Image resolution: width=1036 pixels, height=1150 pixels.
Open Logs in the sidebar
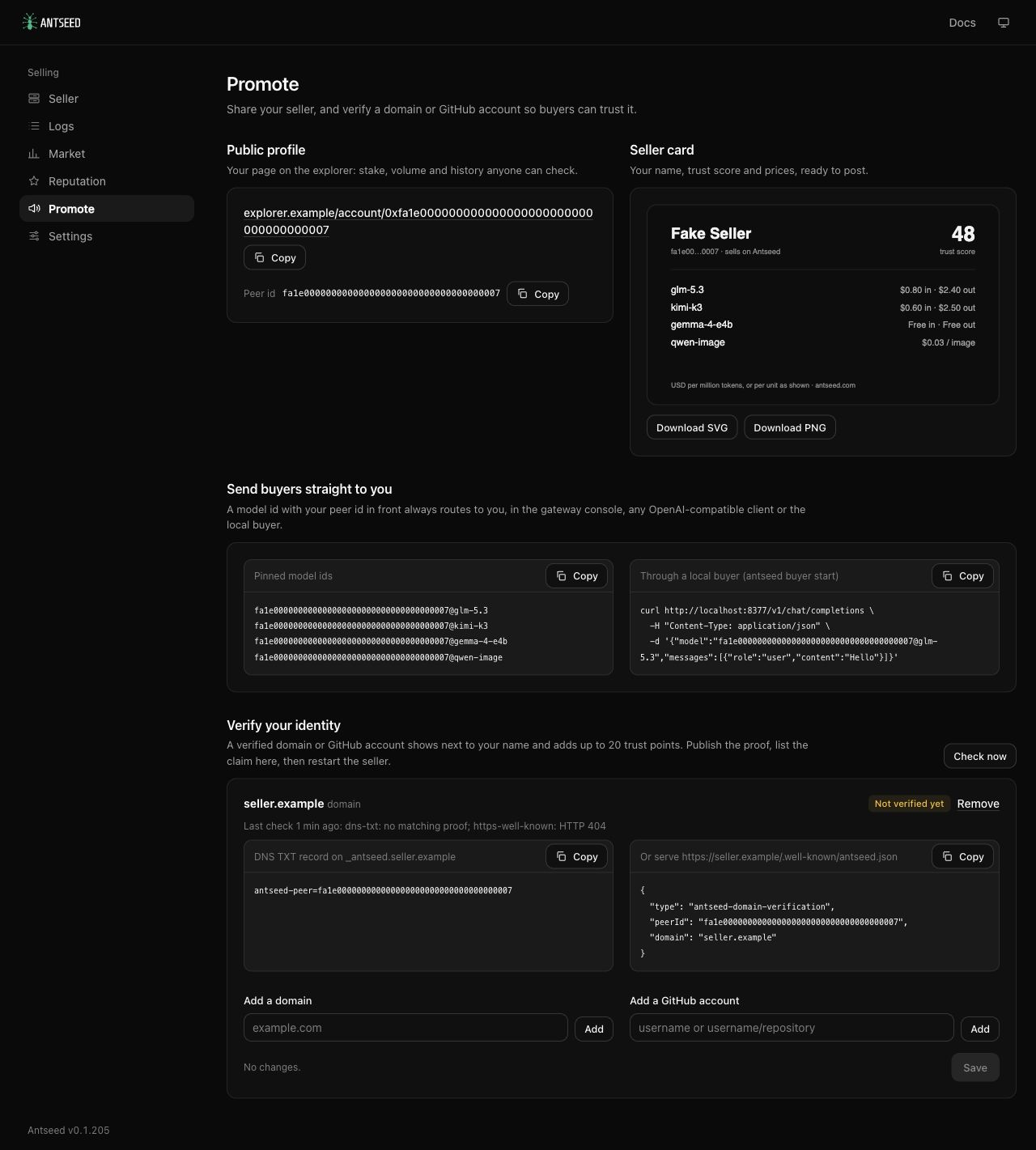[107, 126]
